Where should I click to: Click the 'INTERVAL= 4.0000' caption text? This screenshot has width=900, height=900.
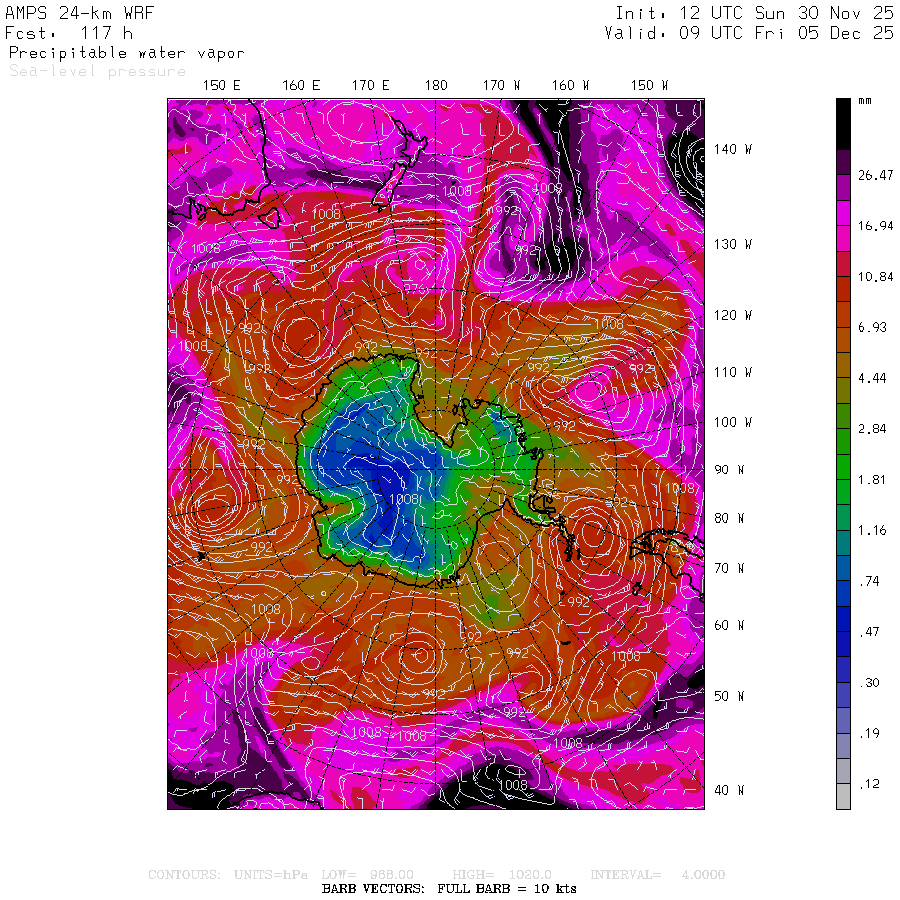tap(658, 875)
